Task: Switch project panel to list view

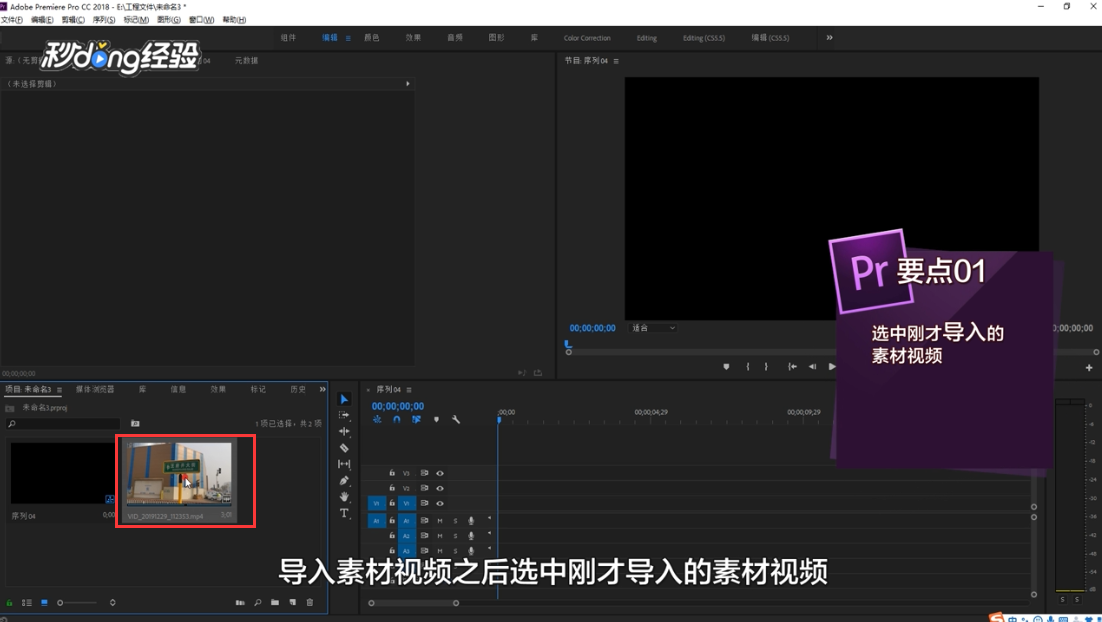Action: [27, 602]
